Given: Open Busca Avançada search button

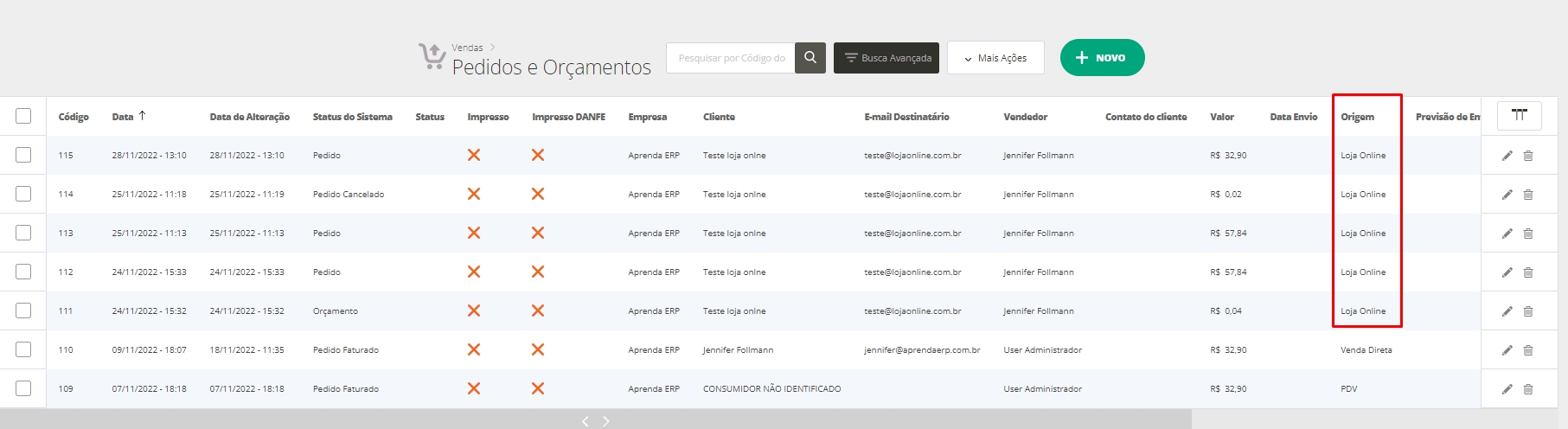Looking at the screenshot, I should pos(886,58).
